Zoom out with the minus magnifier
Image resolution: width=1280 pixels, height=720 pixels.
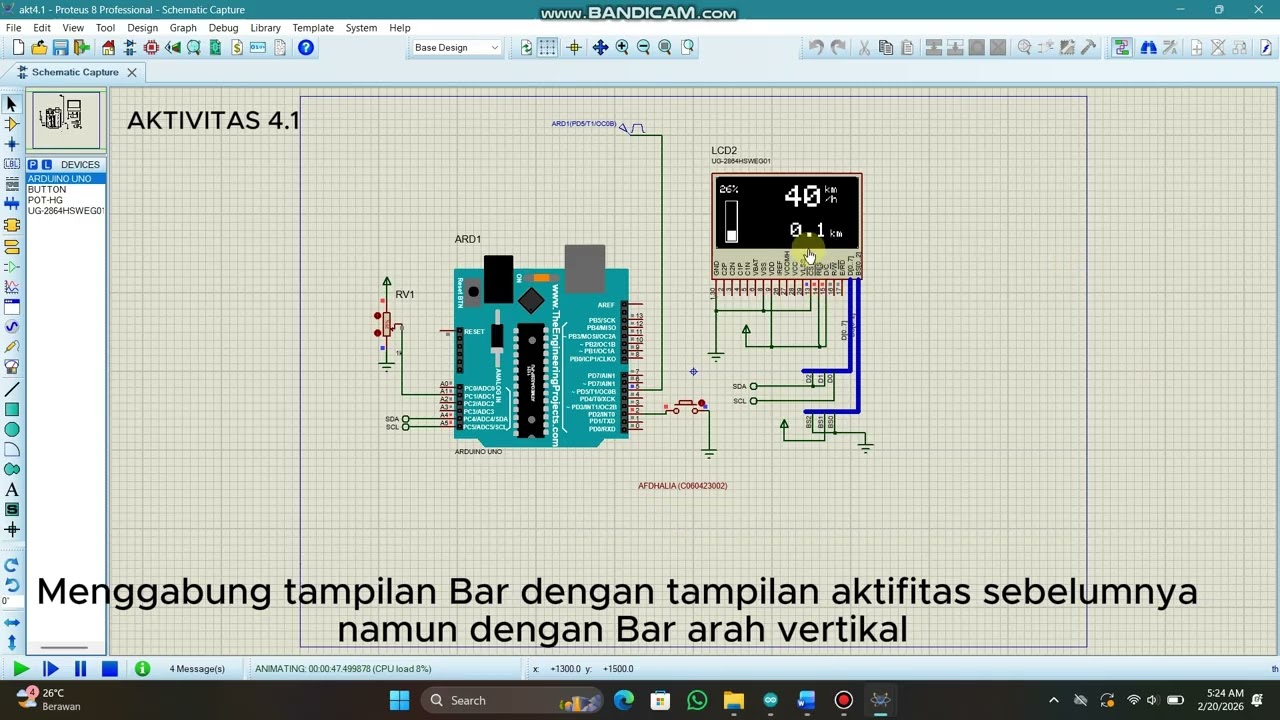coord(643,47)
